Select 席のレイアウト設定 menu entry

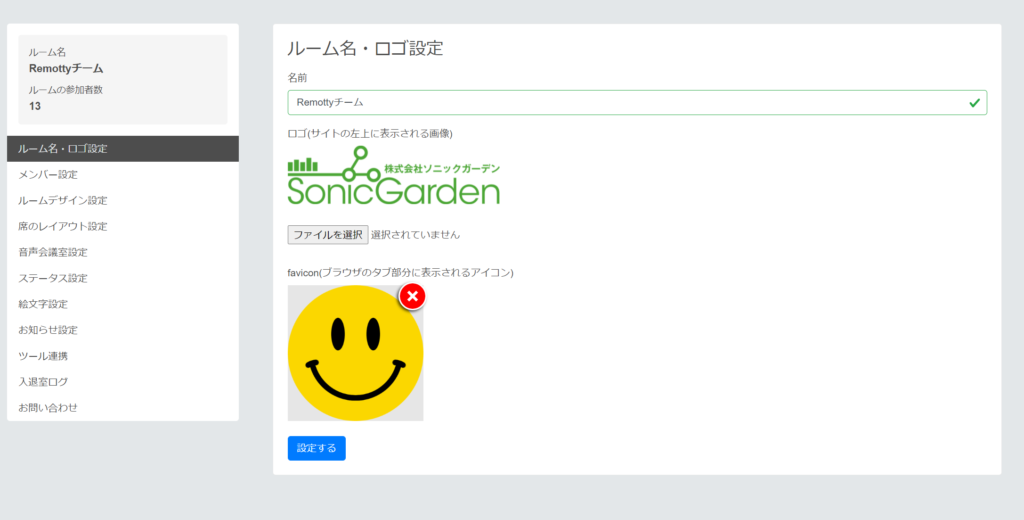click(123, 227)
